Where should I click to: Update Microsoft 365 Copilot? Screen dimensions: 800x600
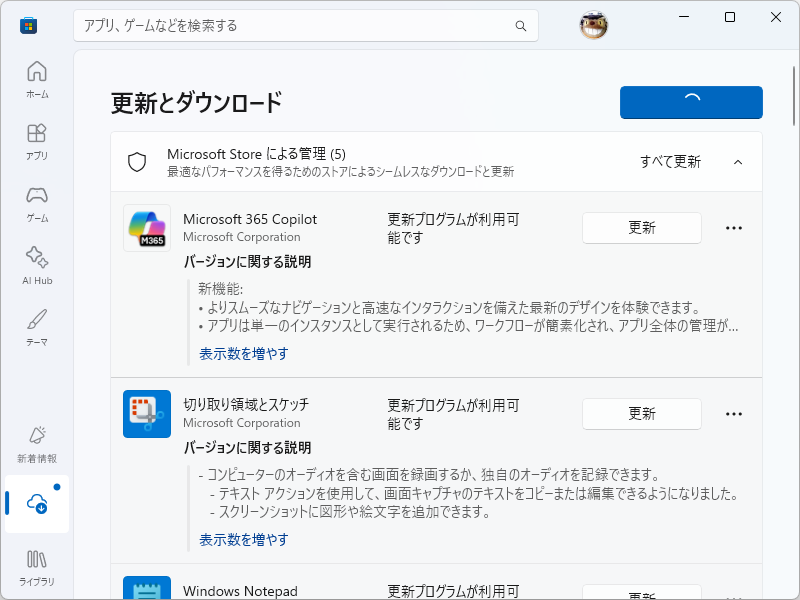[642, 228]
